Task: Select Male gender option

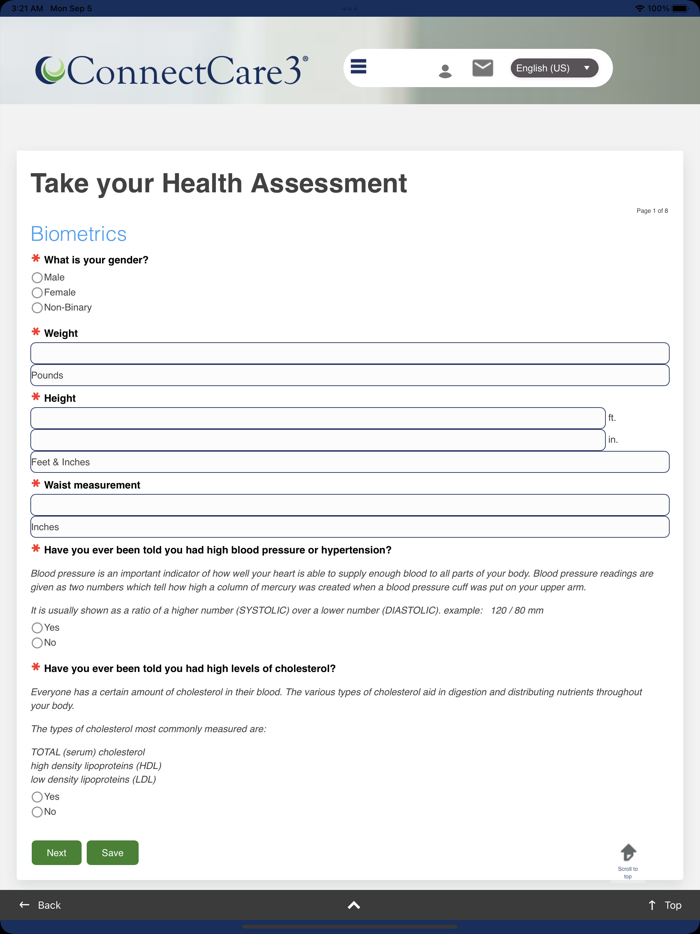Action: click(x=37, y=277)
